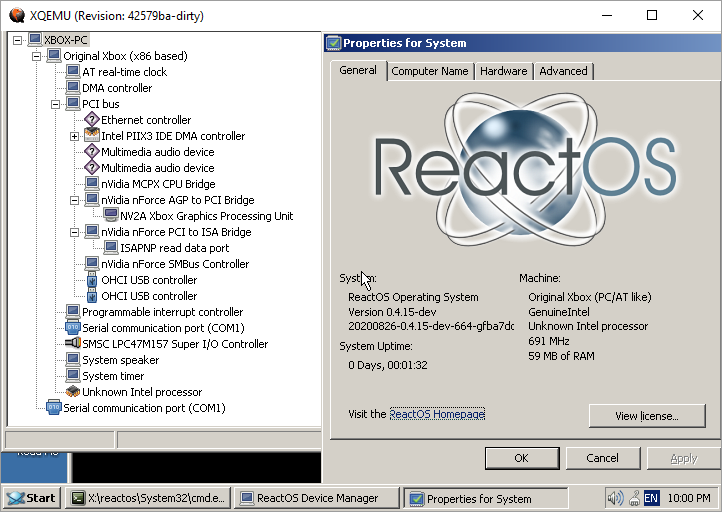The image size is (722, 512).
Task: Select the second OHCI USB controller entry
Action: click(x=149, y=296)
